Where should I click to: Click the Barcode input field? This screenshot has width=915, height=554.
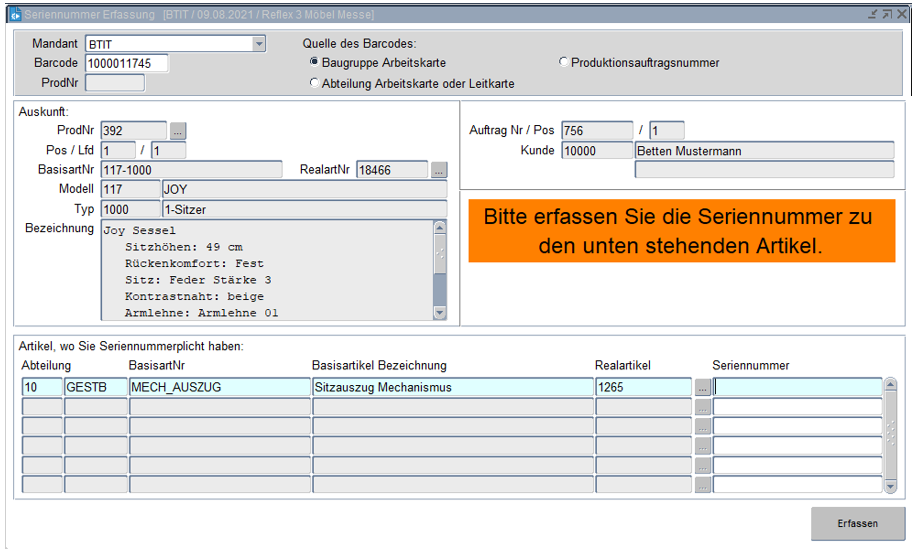pos(126,63)
